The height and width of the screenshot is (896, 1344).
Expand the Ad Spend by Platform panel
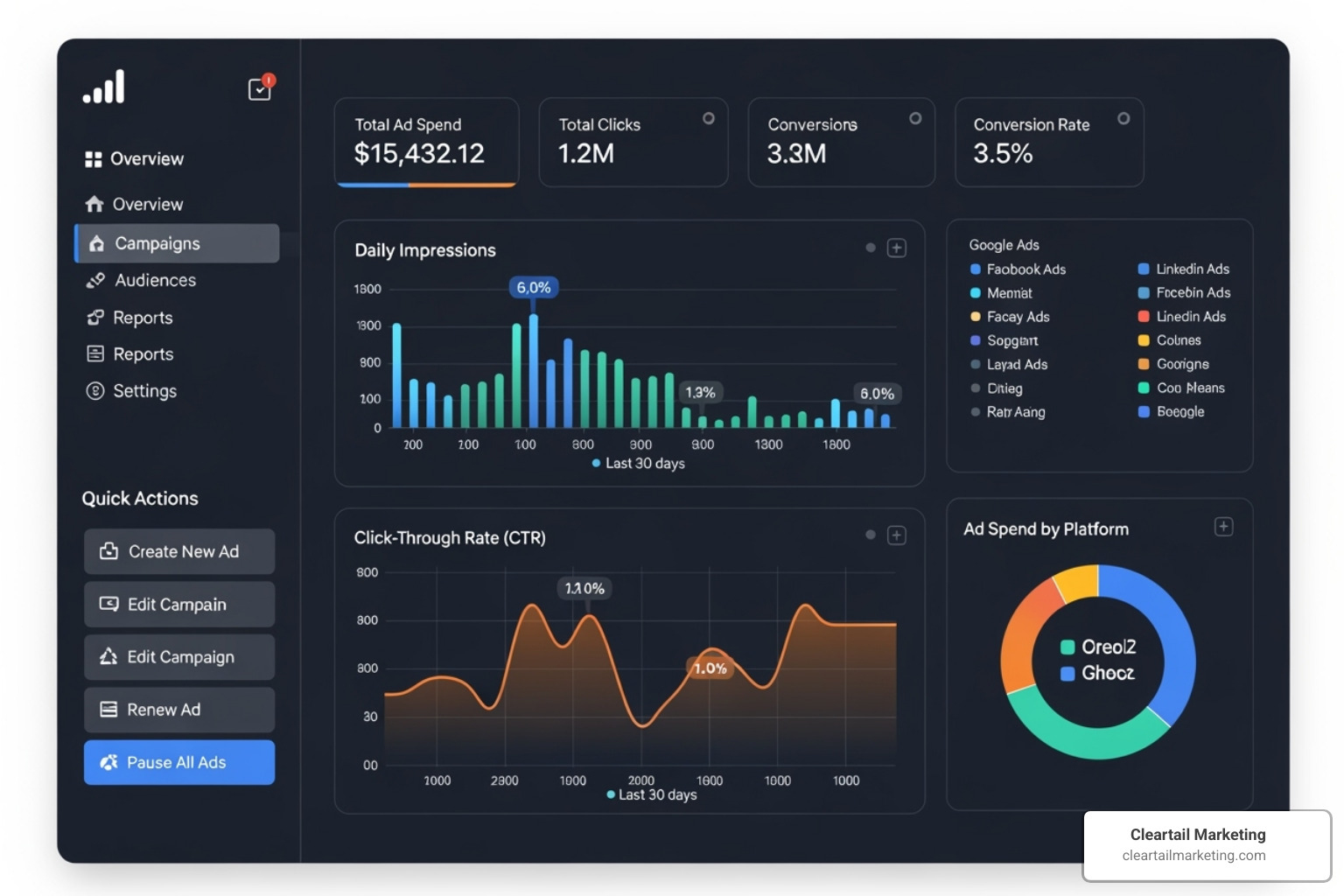(1223, 526)
